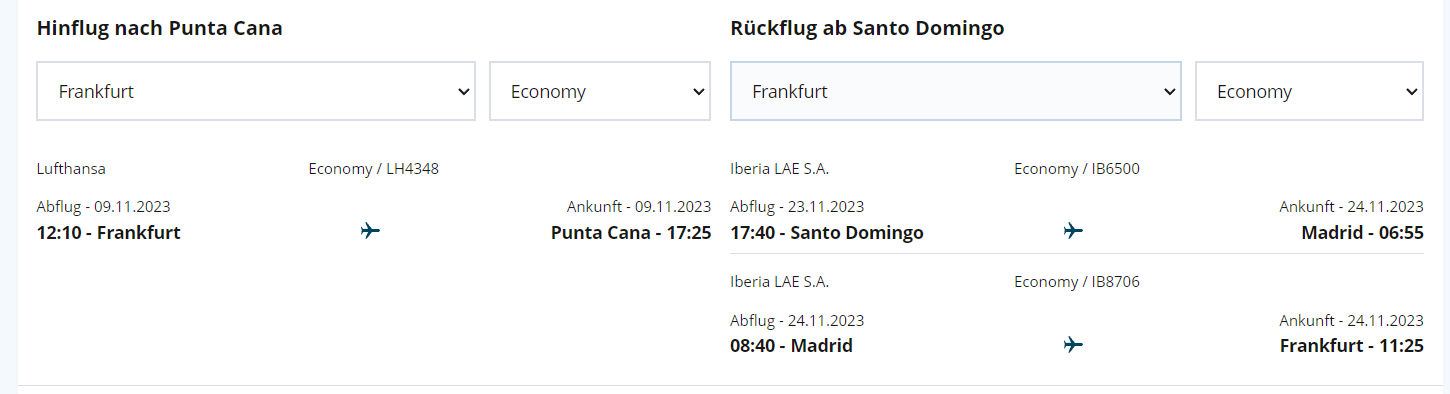This screenshot has width=1450, height=394.
Task: Open the outbound Economy class dropdown
Action: [x=600, y=91]
